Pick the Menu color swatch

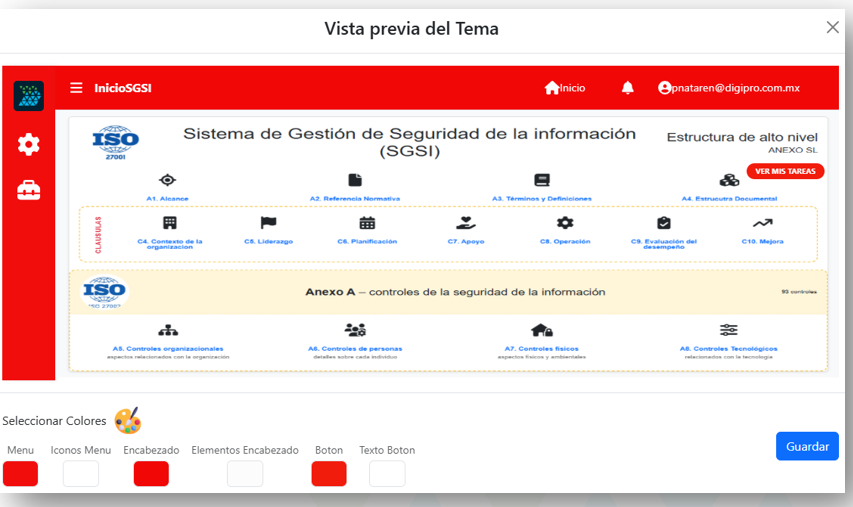tap(21, 474)
